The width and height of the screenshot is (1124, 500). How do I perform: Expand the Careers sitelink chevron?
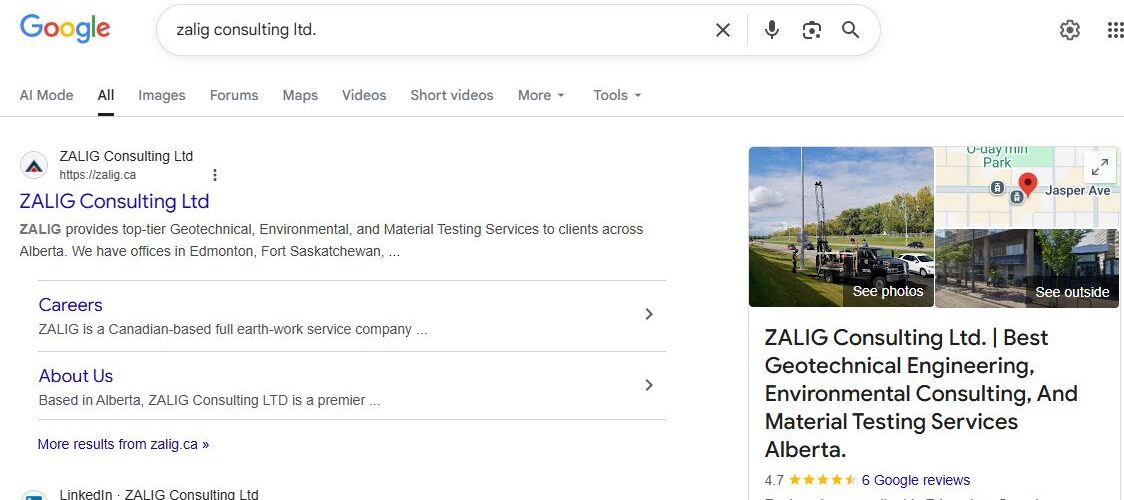click(649, 314)
